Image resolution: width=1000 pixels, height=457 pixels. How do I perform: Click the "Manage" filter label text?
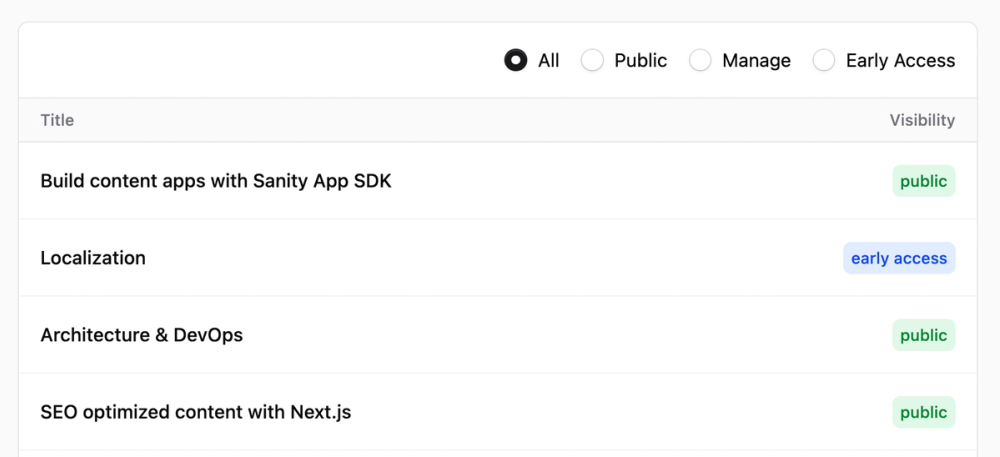point(756,61)
